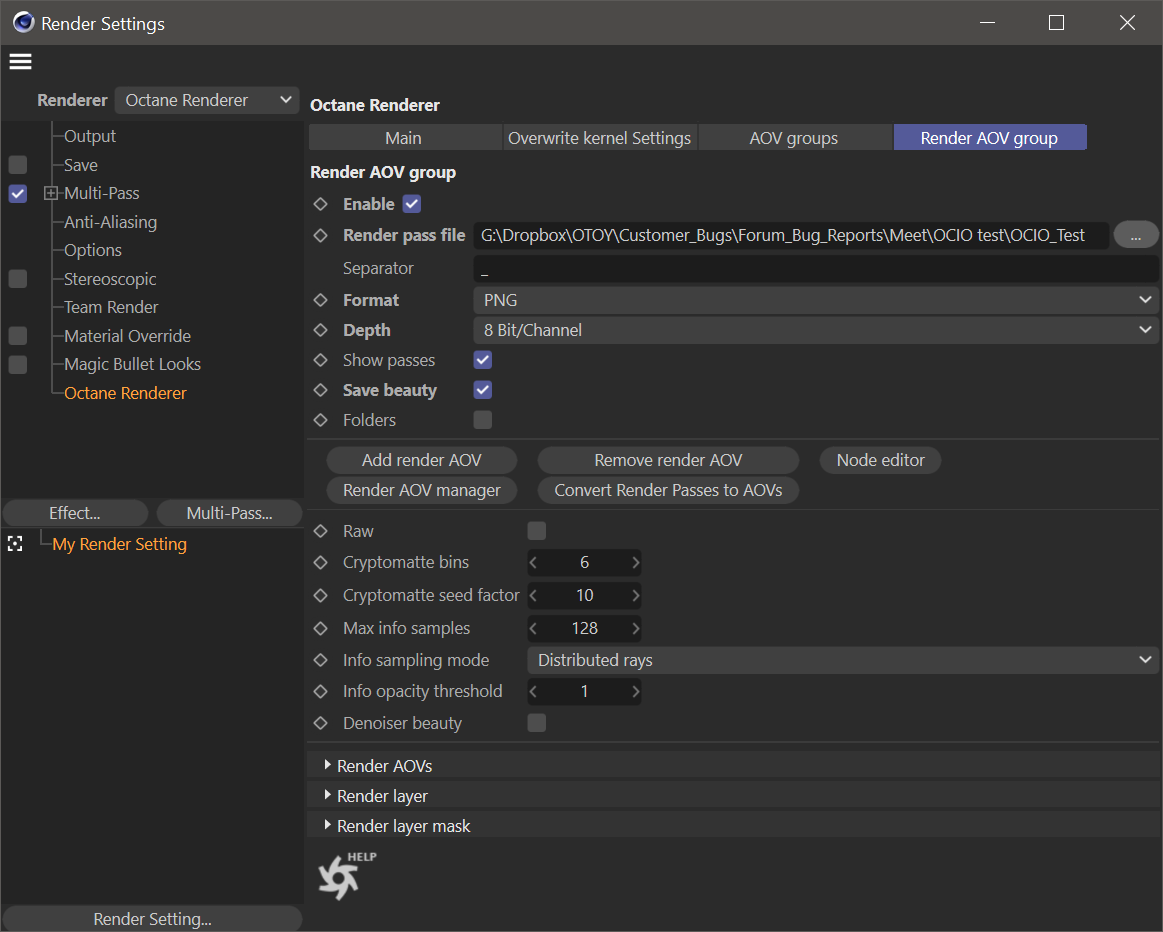Click the Add render AOV button
1163x932 pixels.
422,460
